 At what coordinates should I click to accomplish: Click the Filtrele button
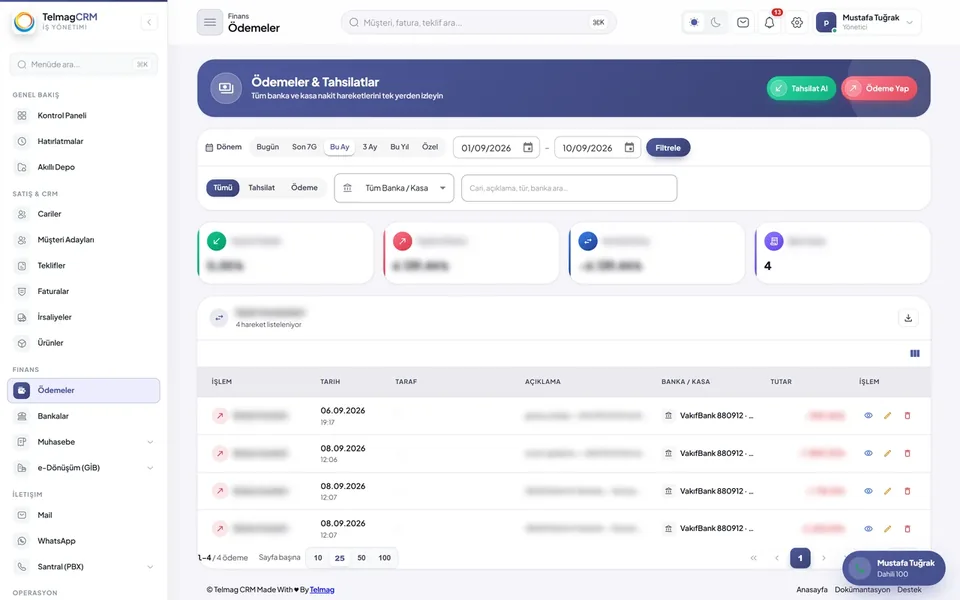tap(668, 148)
